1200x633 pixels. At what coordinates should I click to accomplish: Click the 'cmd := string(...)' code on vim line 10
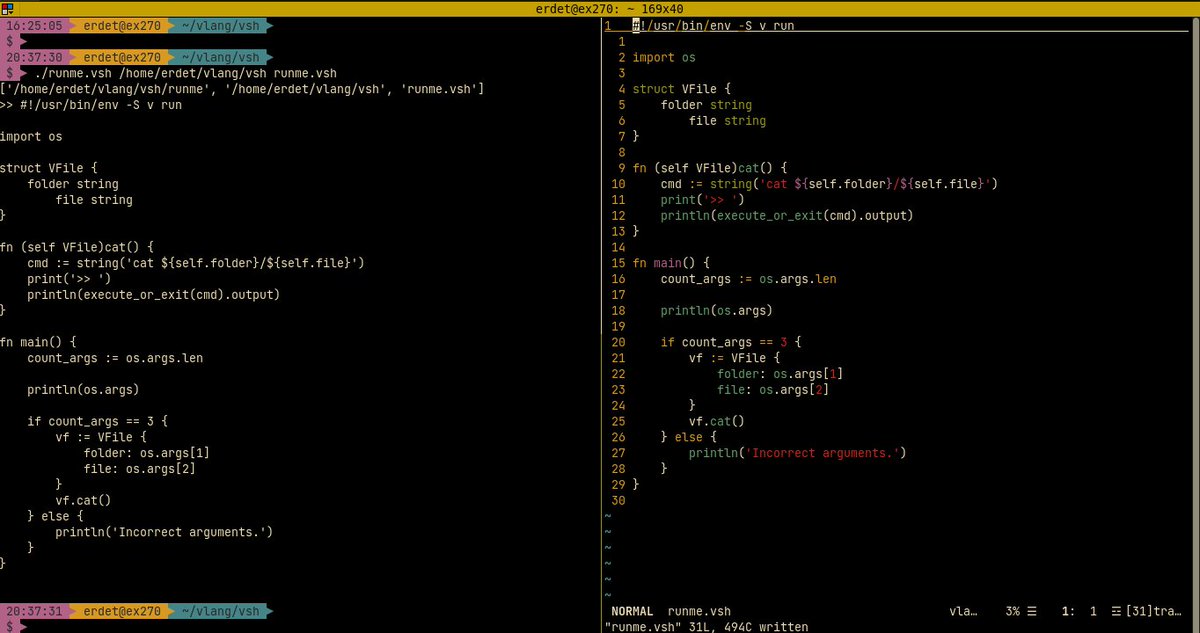click(x=829, y=184)
